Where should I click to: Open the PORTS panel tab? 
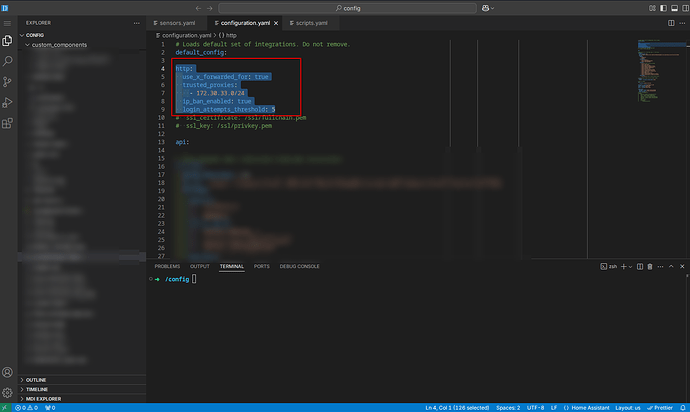(261, 266)
